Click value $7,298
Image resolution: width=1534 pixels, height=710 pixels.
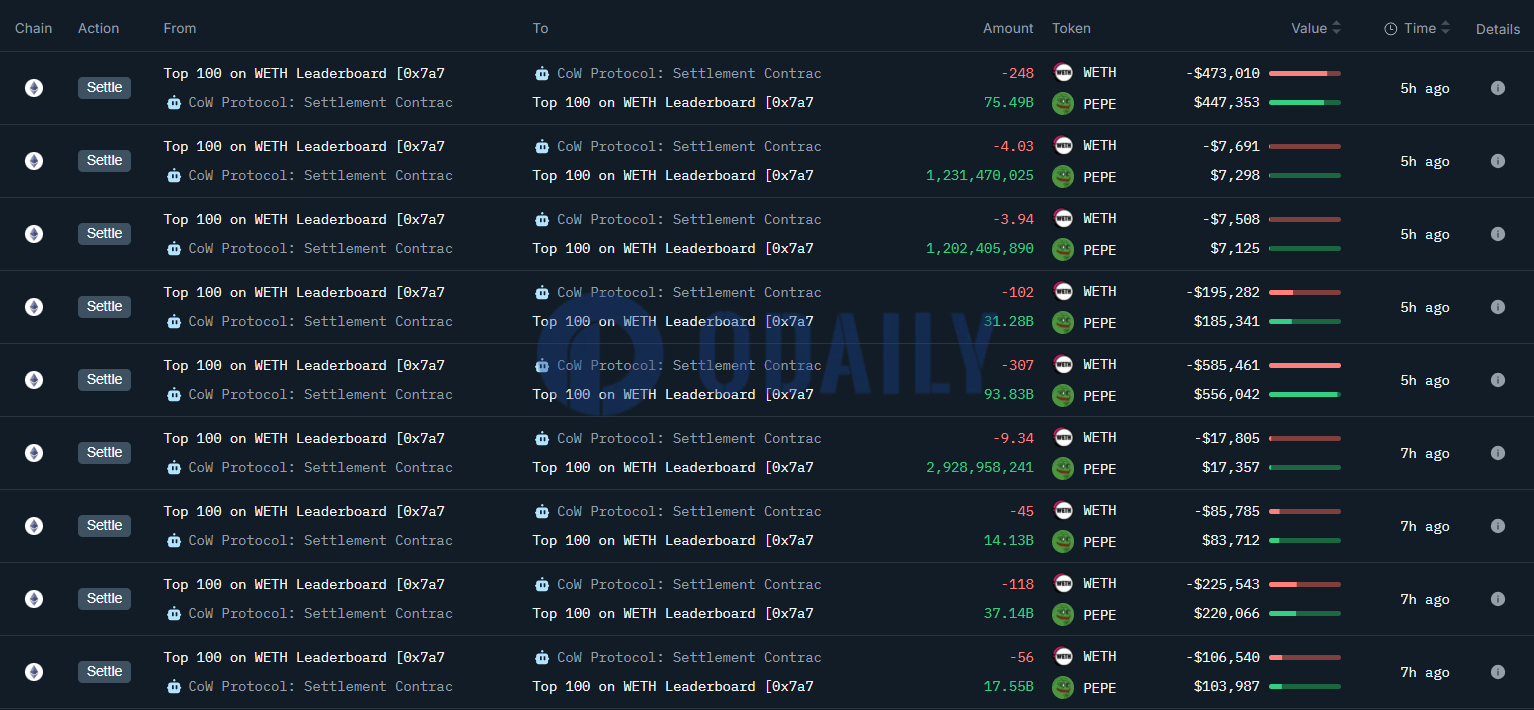(x=1235, y=175)
